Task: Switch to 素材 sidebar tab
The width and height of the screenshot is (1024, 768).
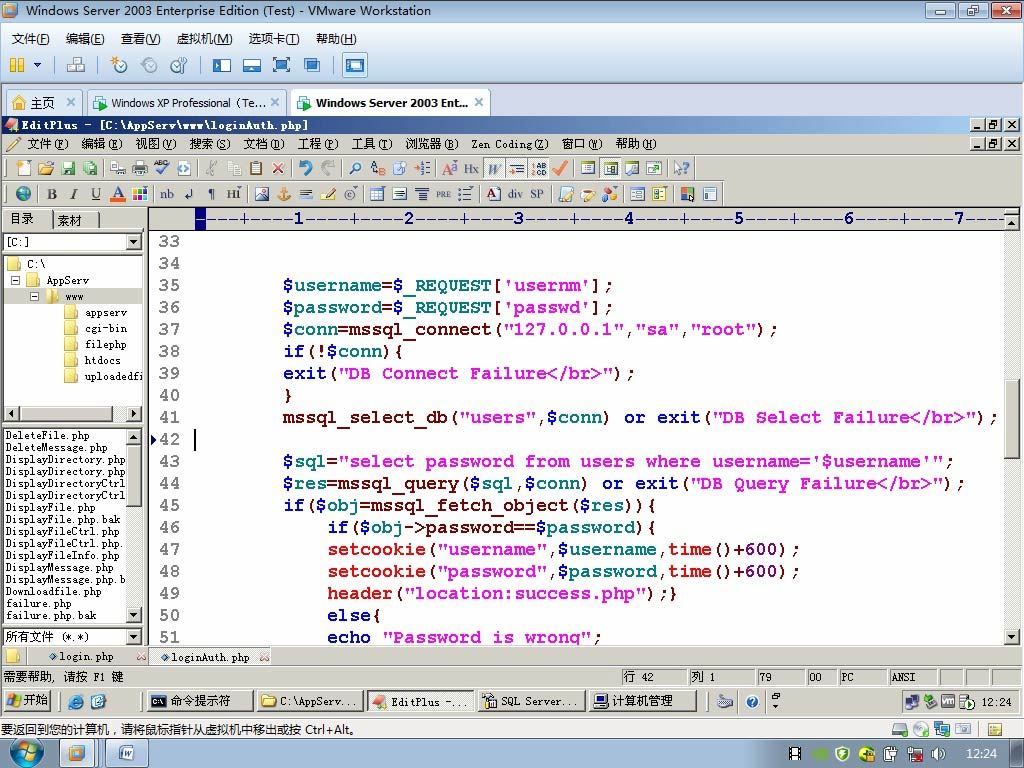Action: click(x=70, y=220)
